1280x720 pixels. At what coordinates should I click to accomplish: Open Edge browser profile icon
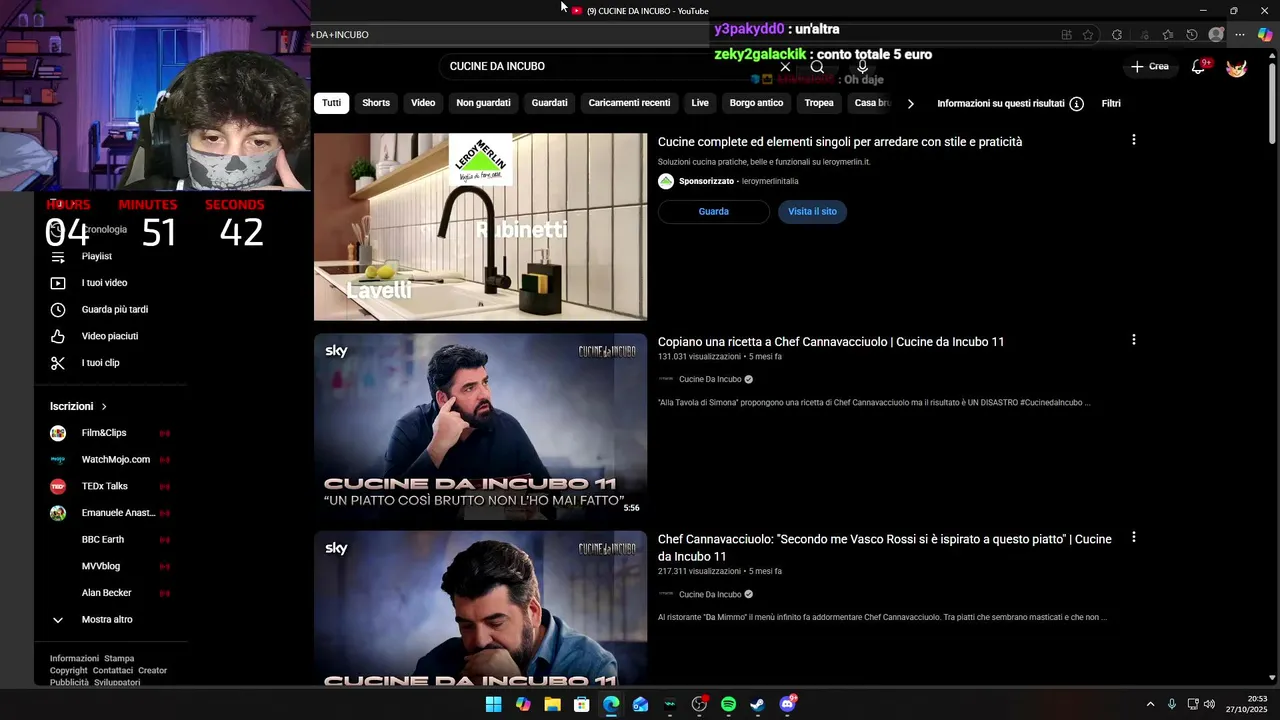coord(1216,35)
